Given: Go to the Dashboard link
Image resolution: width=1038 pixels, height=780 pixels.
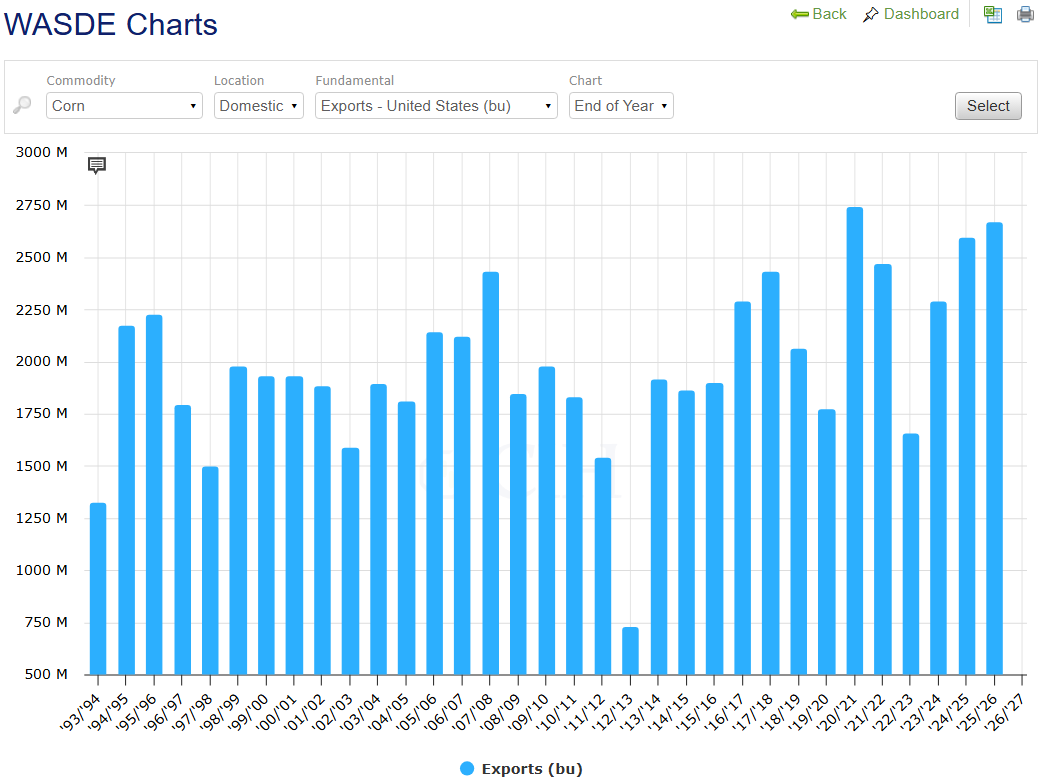Looking at the screenshot, I should [921, 14].
